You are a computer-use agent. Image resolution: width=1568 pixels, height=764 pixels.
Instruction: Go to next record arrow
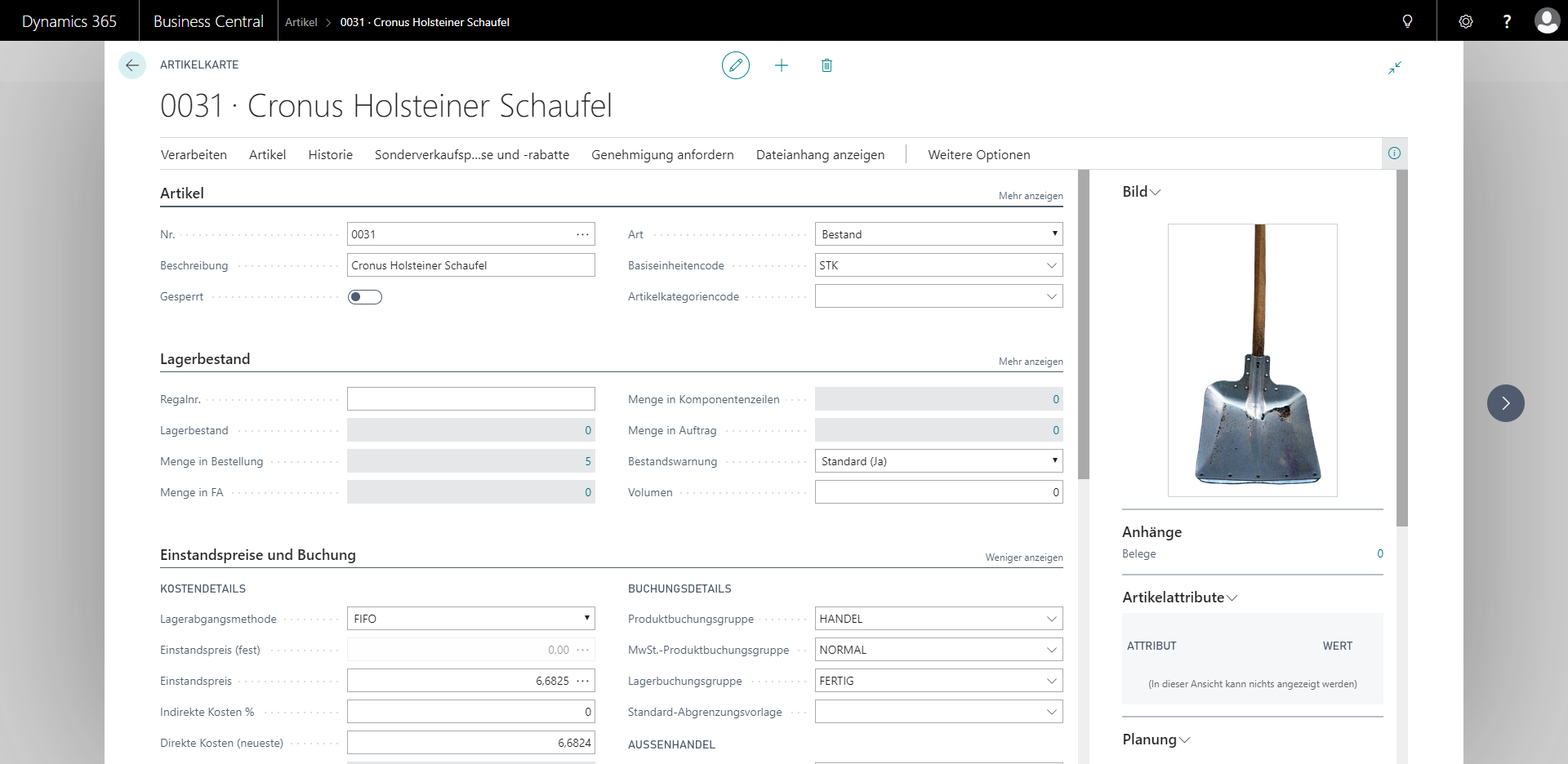click(x=1505, y=403)
